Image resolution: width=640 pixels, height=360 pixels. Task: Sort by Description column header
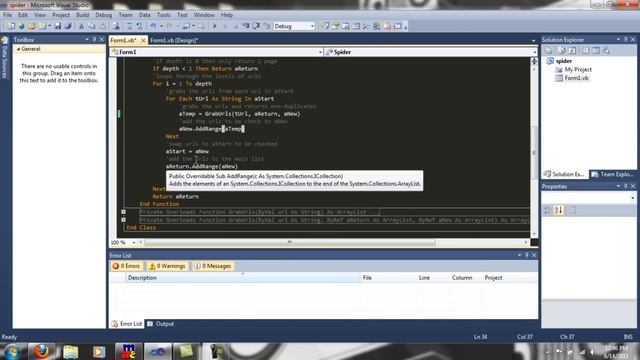coord(242,278)
